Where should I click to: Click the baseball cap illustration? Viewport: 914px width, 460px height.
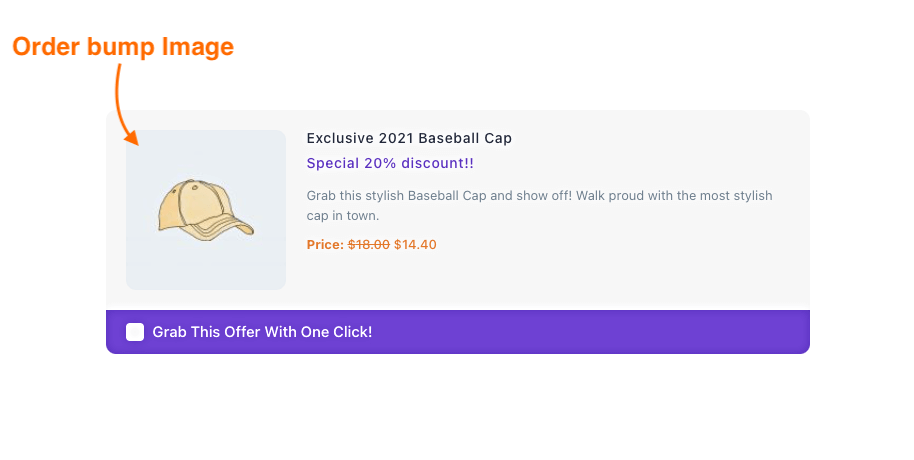click(206, 210)
